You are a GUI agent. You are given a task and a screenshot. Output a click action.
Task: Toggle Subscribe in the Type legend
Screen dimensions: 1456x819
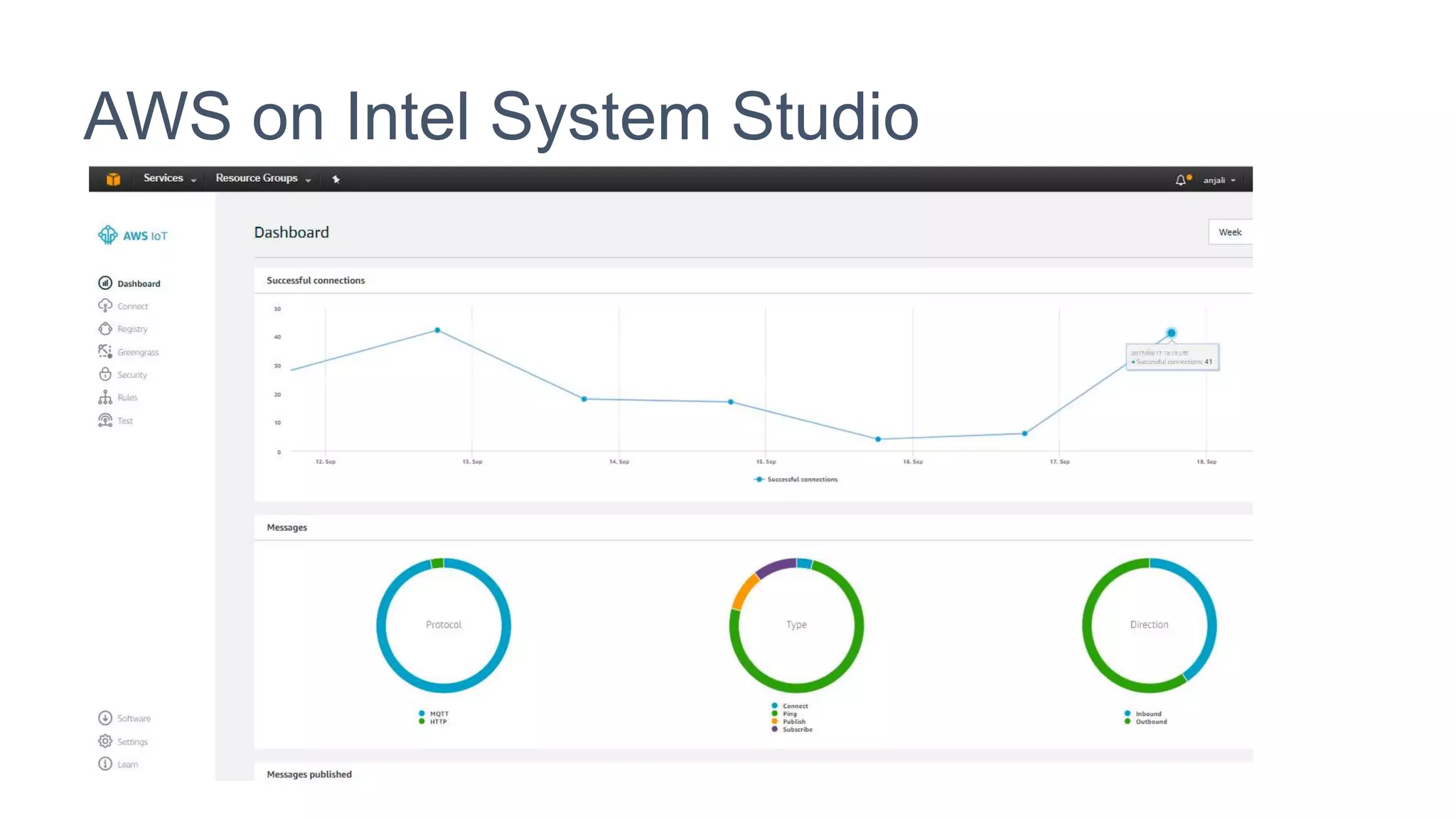[x=792, y=729]
